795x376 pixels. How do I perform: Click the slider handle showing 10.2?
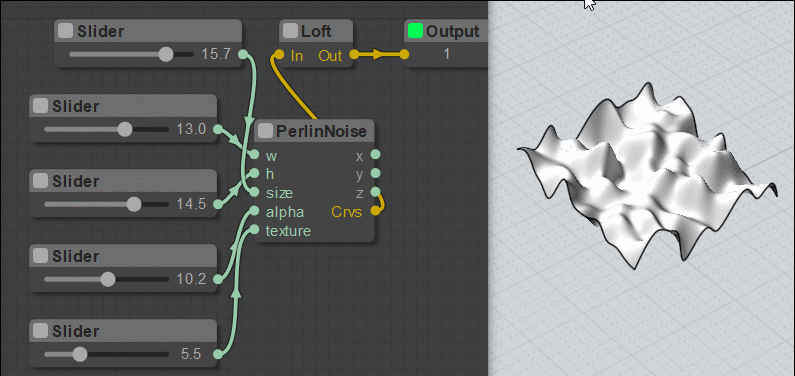click(107, 279)
